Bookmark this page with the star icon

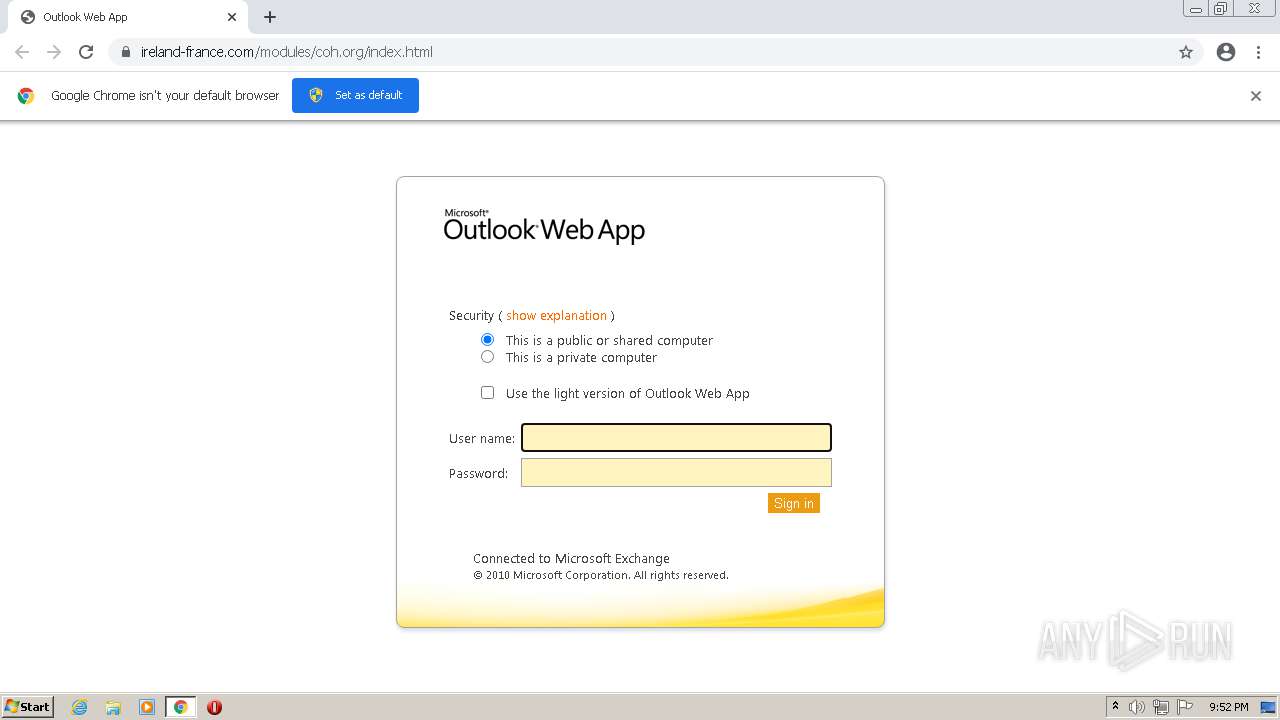click(x=1186, y=52)
